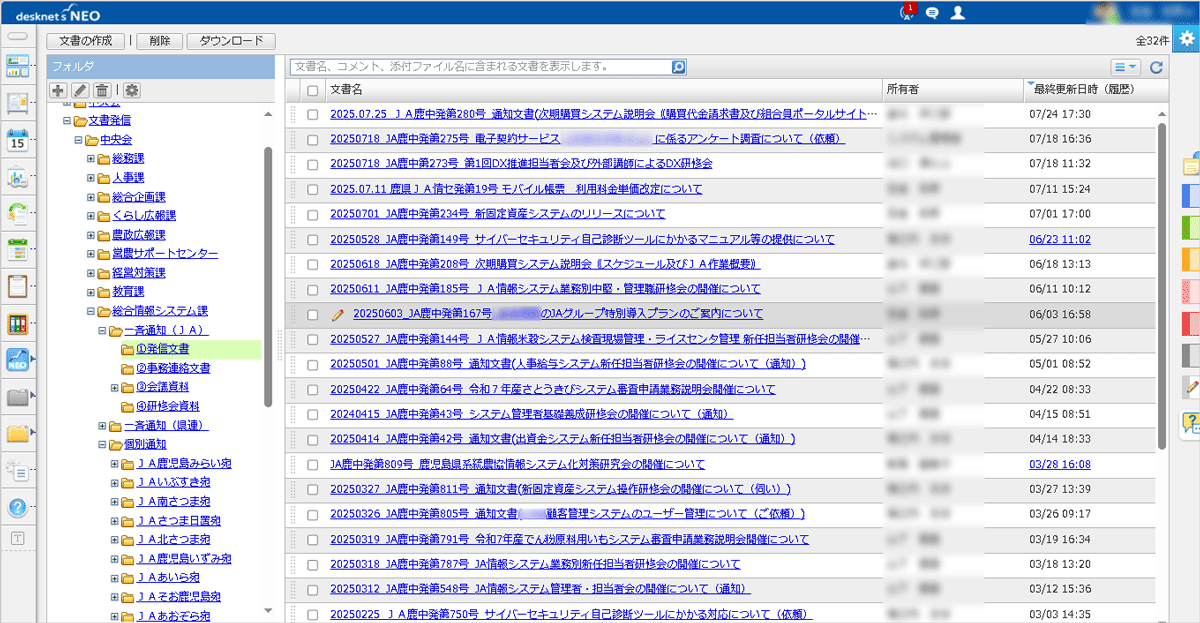Image resolution: width=1200 pixels, height=623 pixels.
Task: Check the box for 第144号 document
Action: [x=313, y=339]
